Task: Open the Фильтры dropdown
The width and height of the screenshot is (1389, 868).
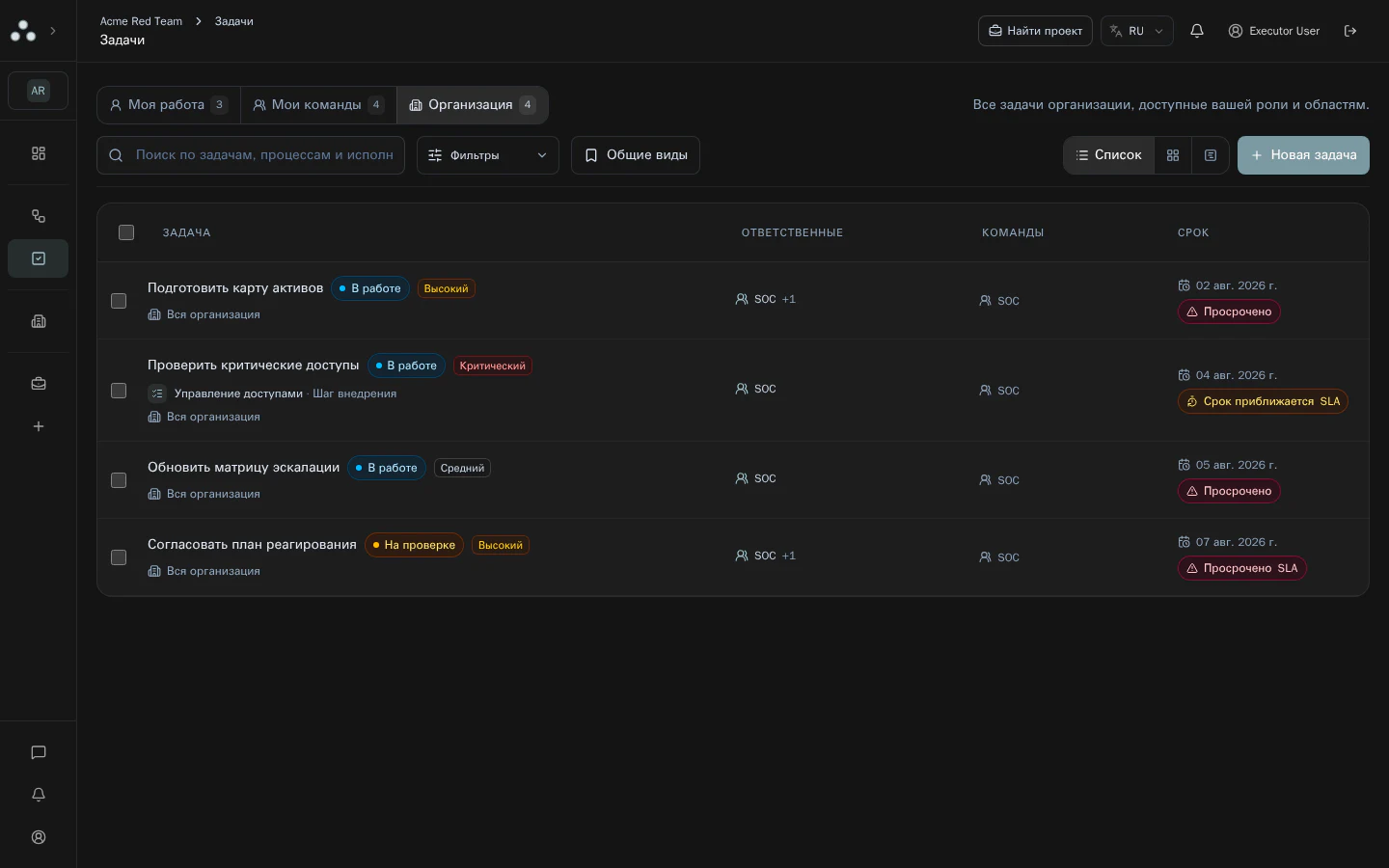Action: point(488,155)
